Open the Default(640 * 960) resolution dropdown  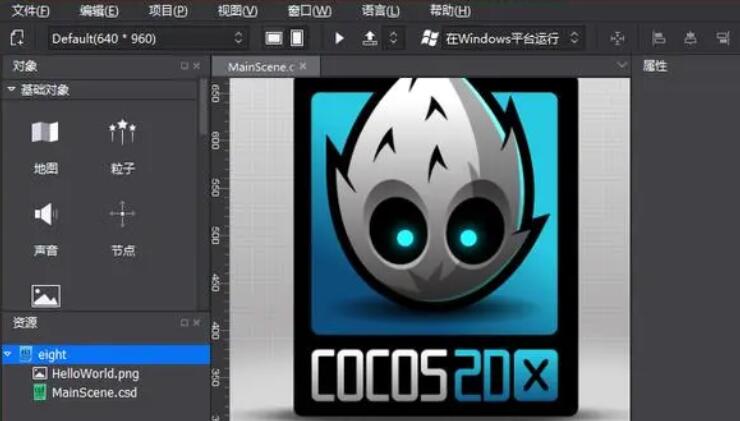147,38
